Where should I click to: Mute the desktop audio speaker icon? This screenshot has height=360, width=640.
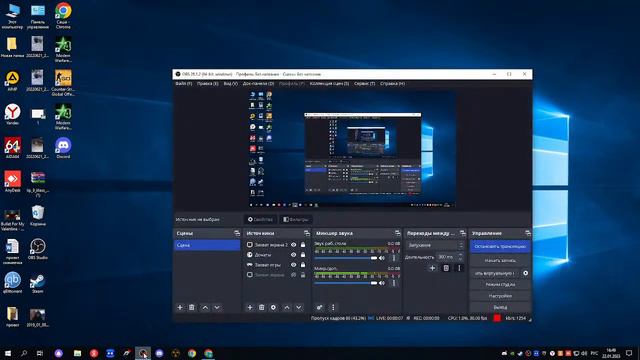point(382,258)
